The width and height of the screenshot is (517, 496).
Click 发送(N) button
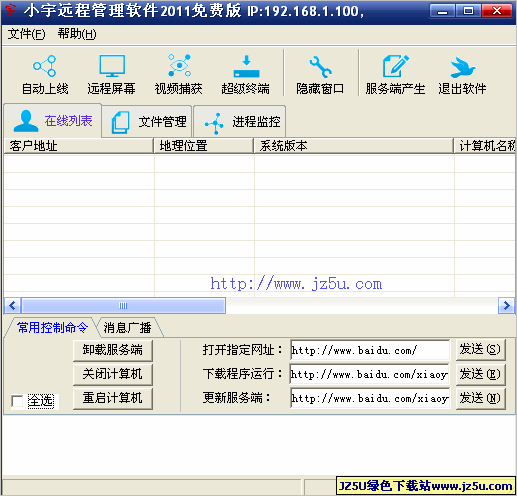click(x=480, y=398)
